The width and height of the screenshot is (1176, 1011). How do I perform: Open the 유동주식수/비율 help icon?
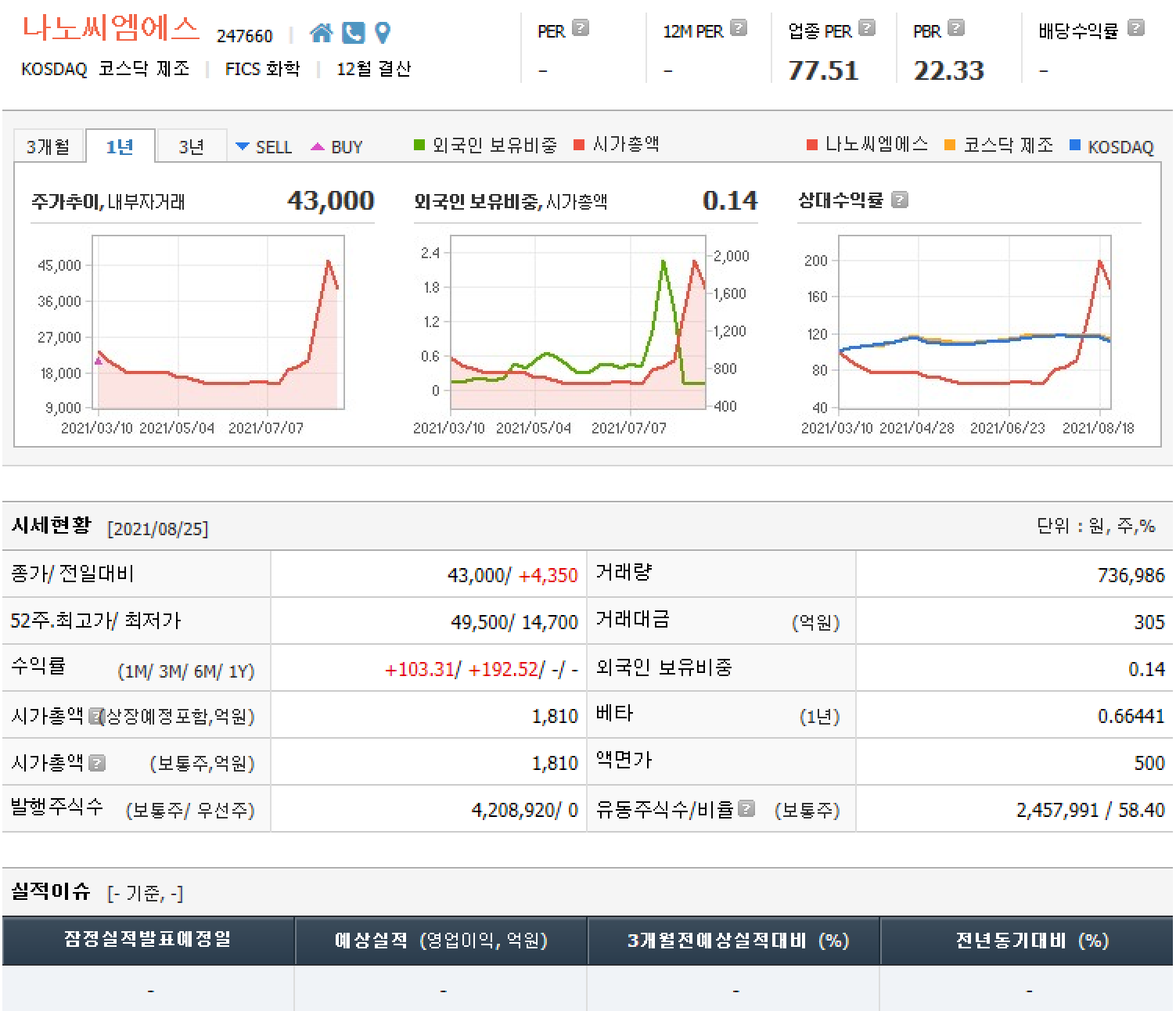[746, 808]
